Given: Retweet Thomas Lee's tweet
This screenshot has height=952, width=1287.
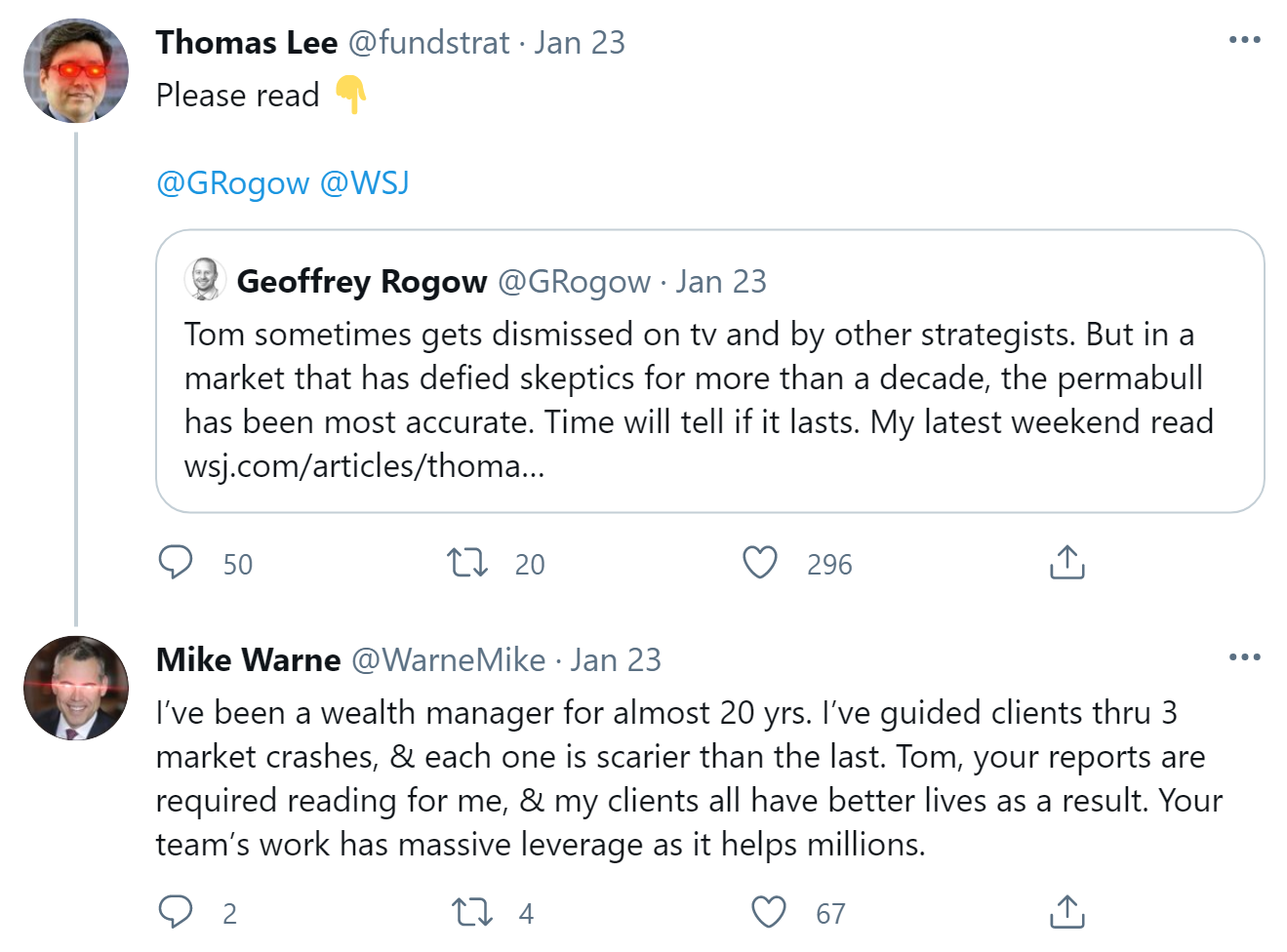Looking at the screenshot, I should 467,563.
